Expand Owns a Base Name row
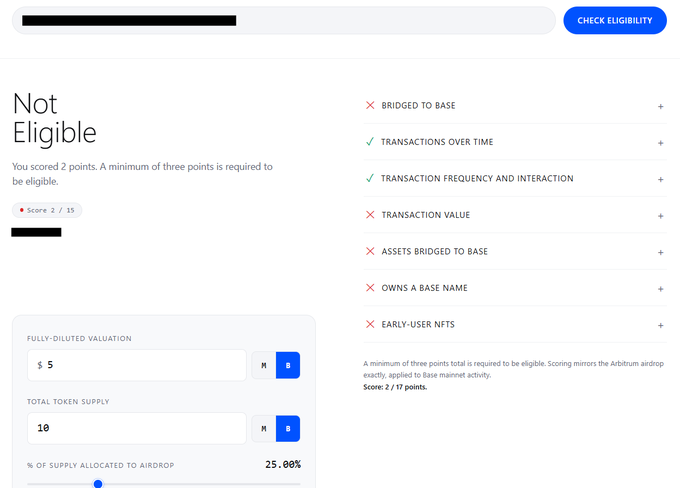Viewport: 680px width, 488px height. pos(660,288)
